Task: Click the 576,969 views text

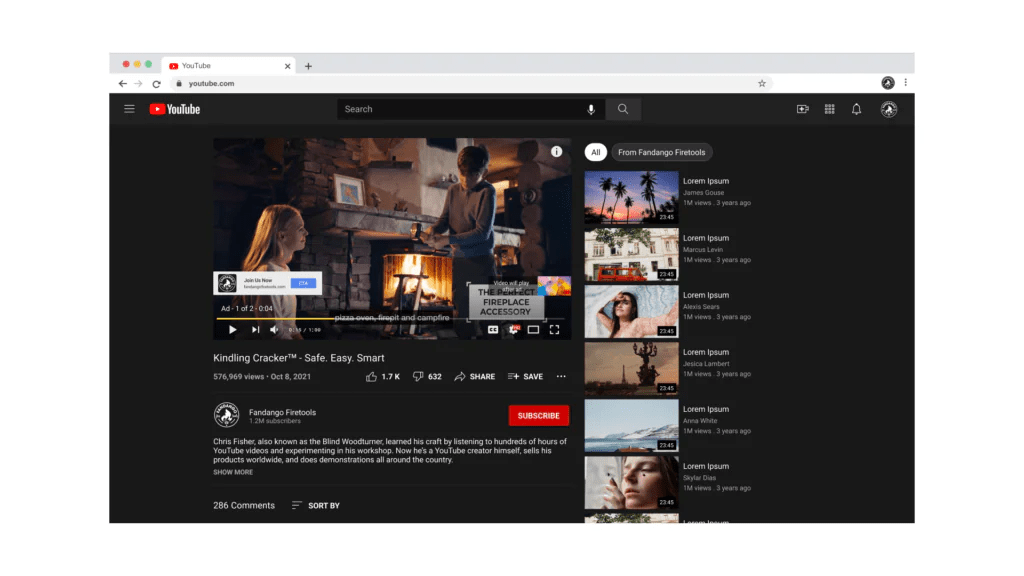Action: click(238, 377)
